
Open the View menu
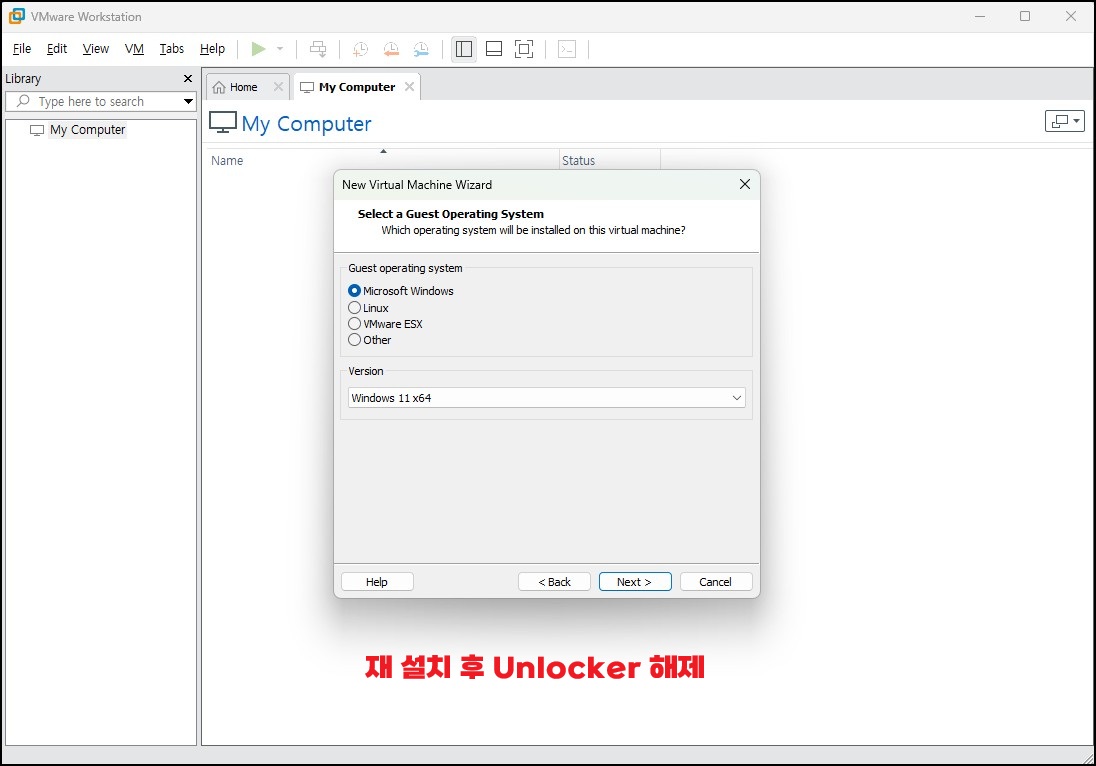tap(96, 48)
